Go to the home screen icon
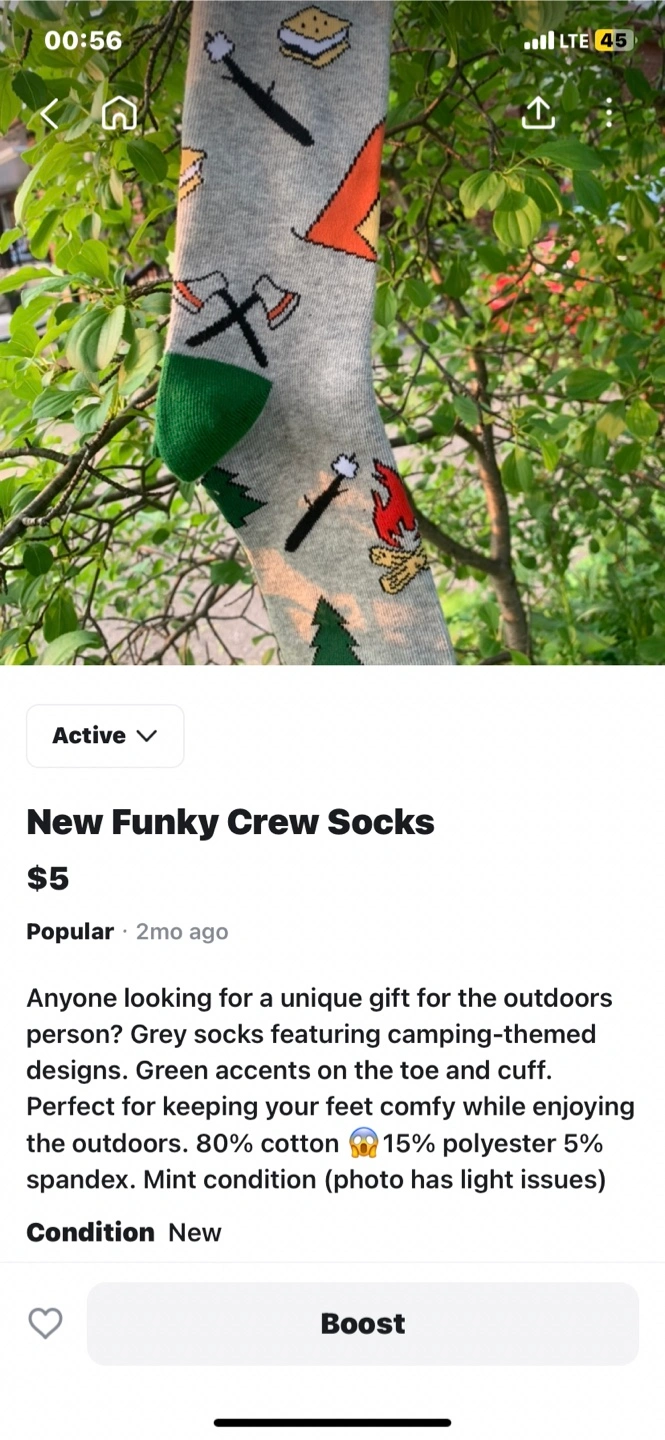Image resolution: width=665 pixels, height=1440 pixels. tap(119, 114)
